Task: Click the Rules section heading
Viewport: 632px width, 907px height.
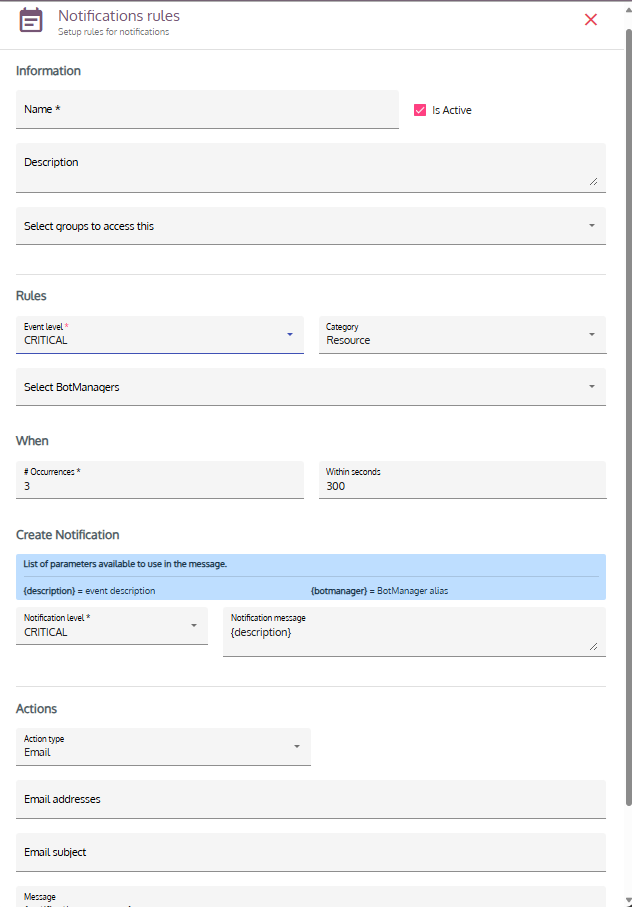Action: 31,296
